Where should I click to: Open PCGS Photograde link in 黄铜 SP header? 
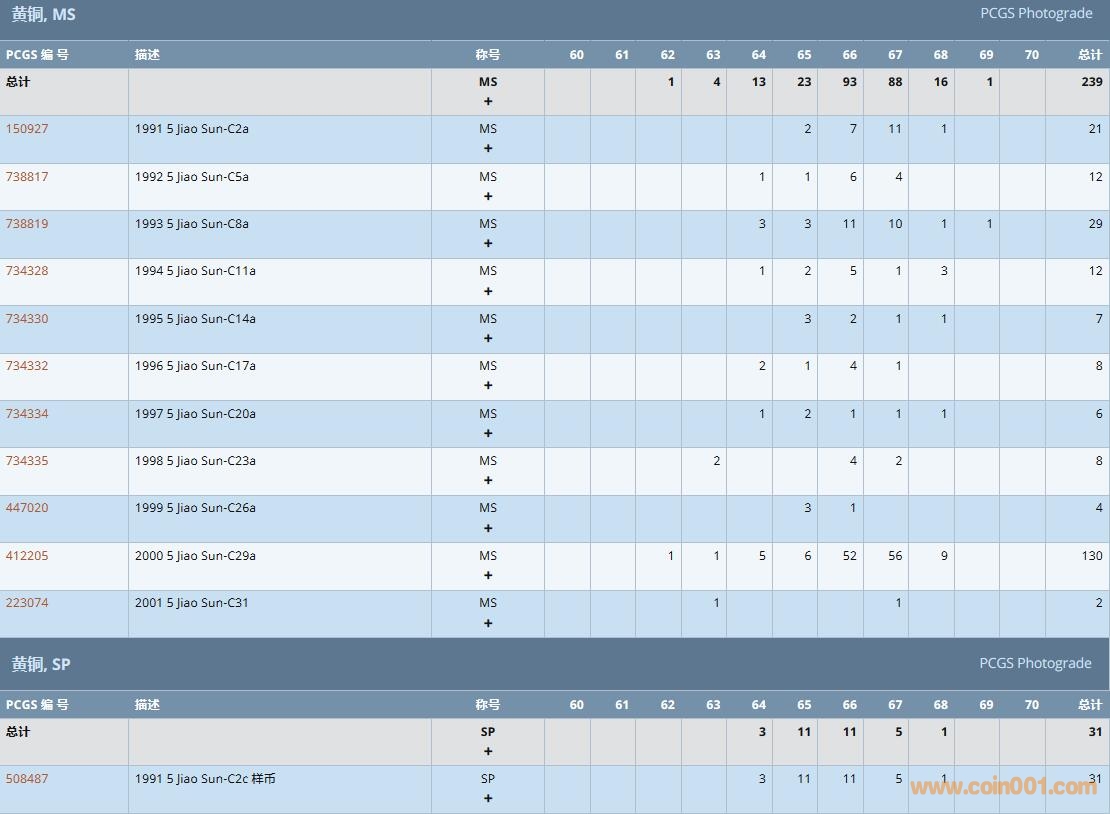click(1035, 663)
